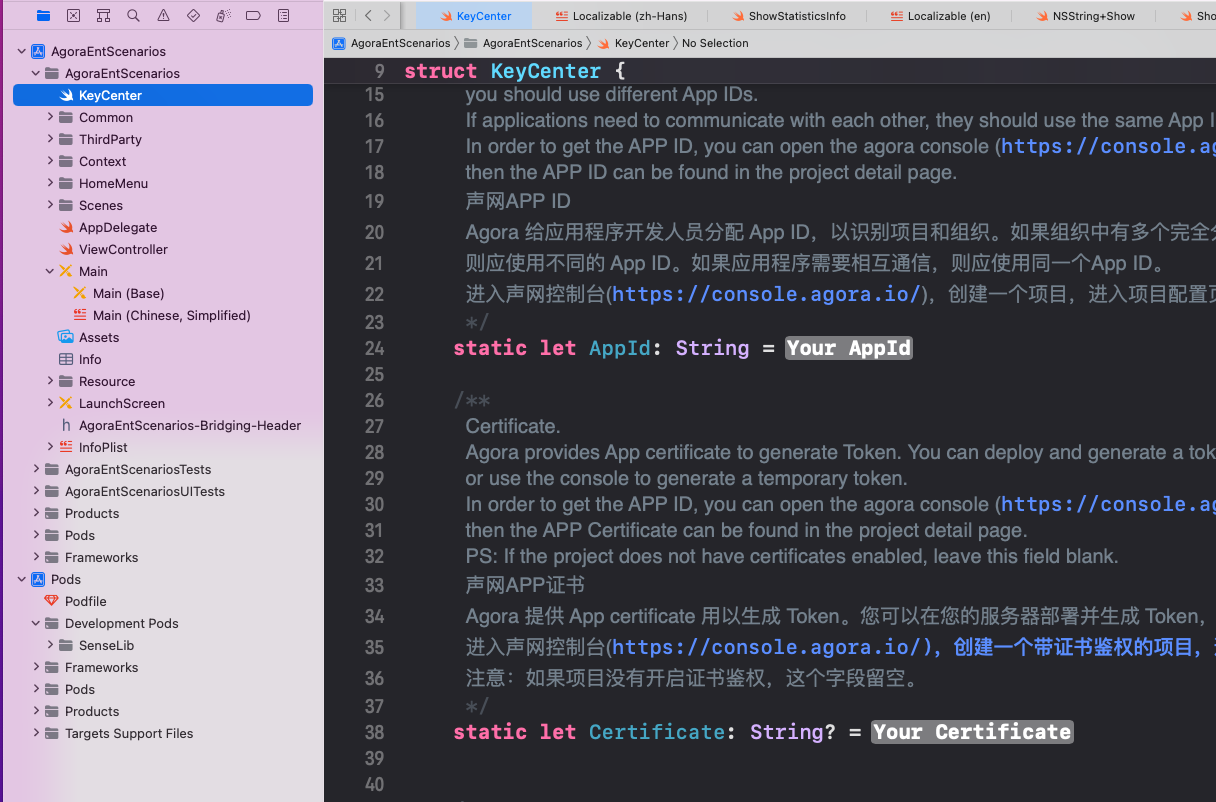Expand the Targets Support Files folder
1216x802 pixels.
(x=36, y=733)
